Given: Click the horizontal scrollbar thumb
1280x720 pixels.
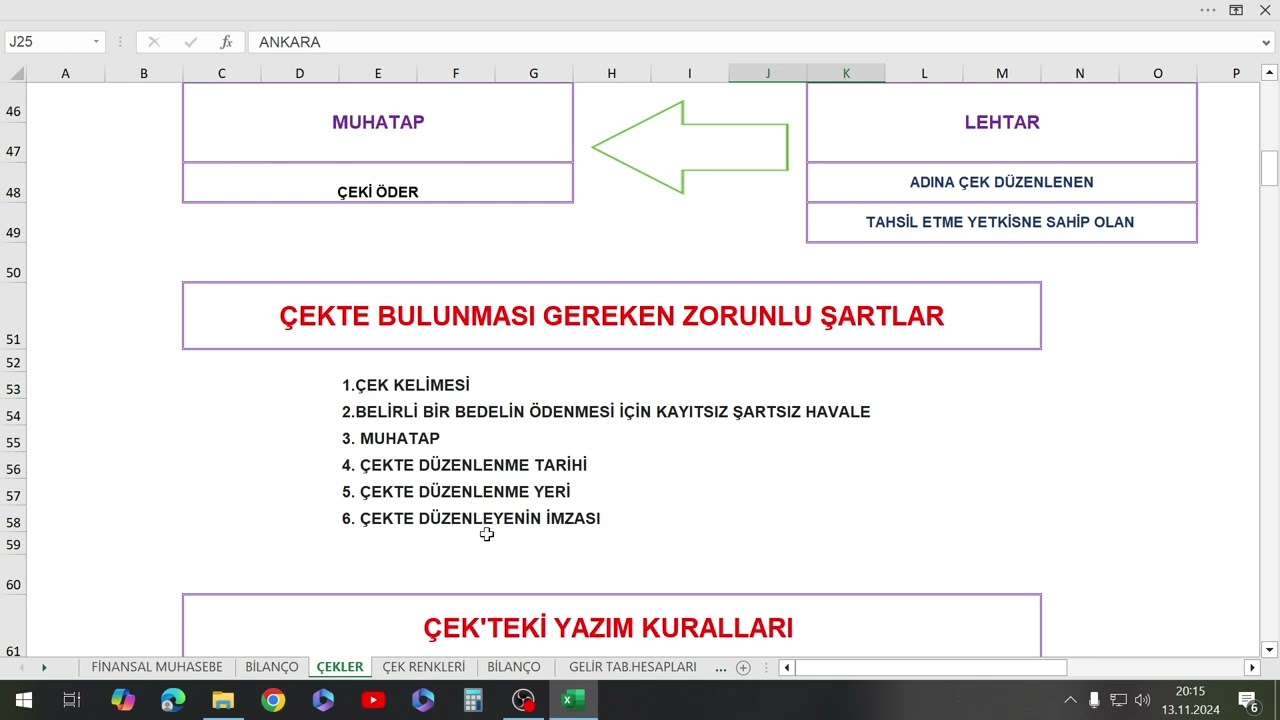Looking at the screenshot, I should click(x=931, y=667).
